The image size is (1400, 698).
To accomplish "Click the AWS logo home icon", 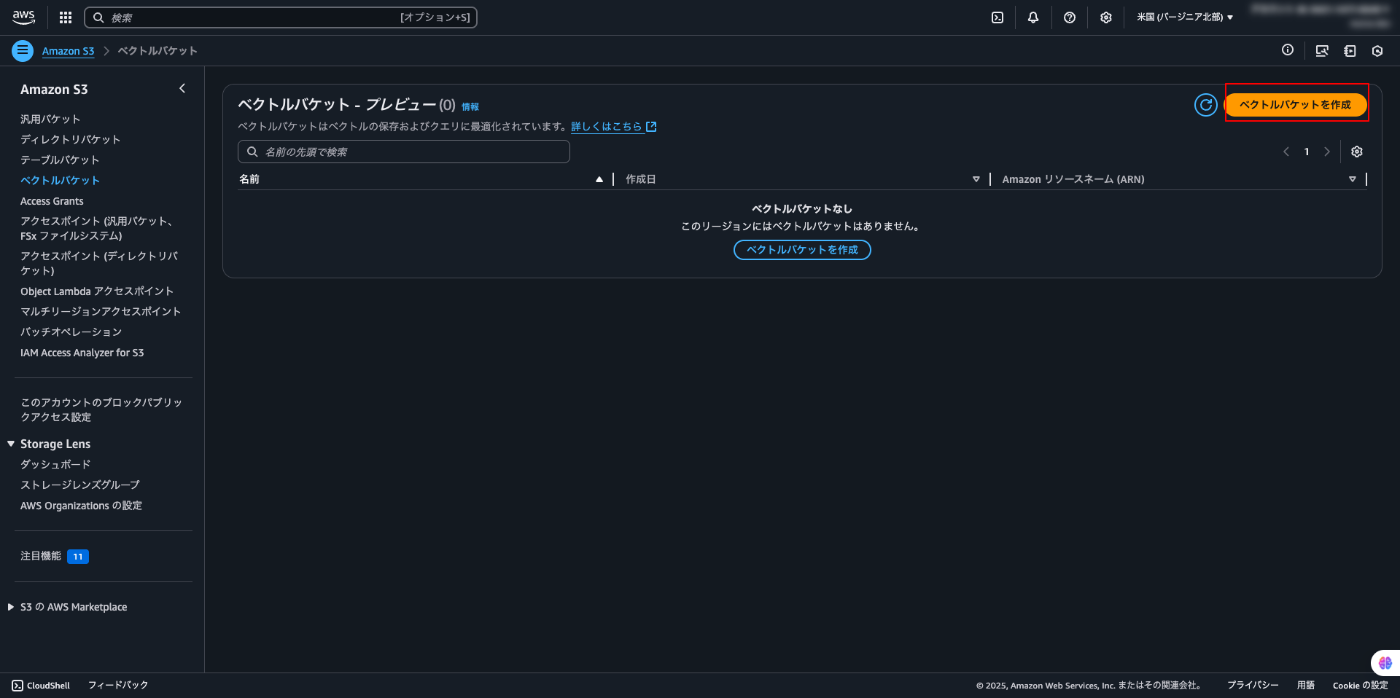I will [x=23, y=17].
